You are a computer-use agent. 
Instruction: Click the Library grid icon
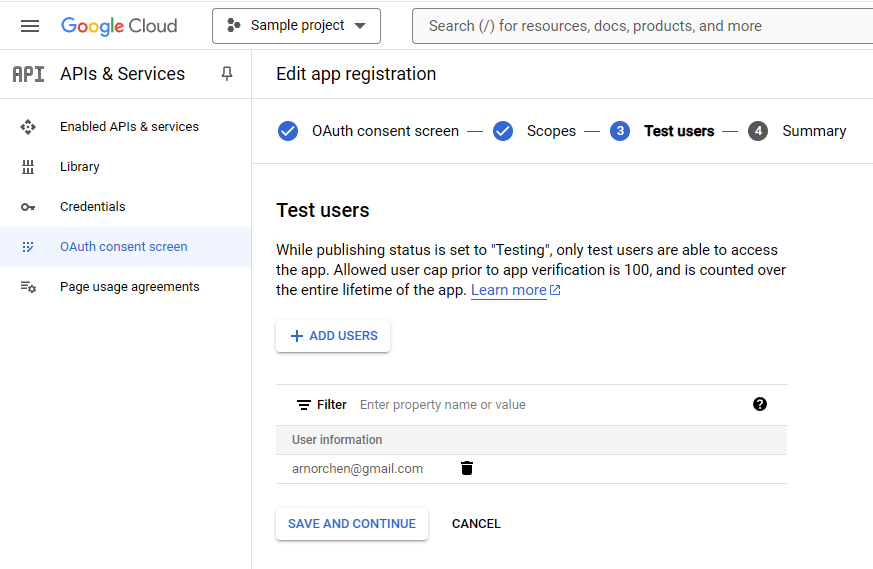point(28,167)
